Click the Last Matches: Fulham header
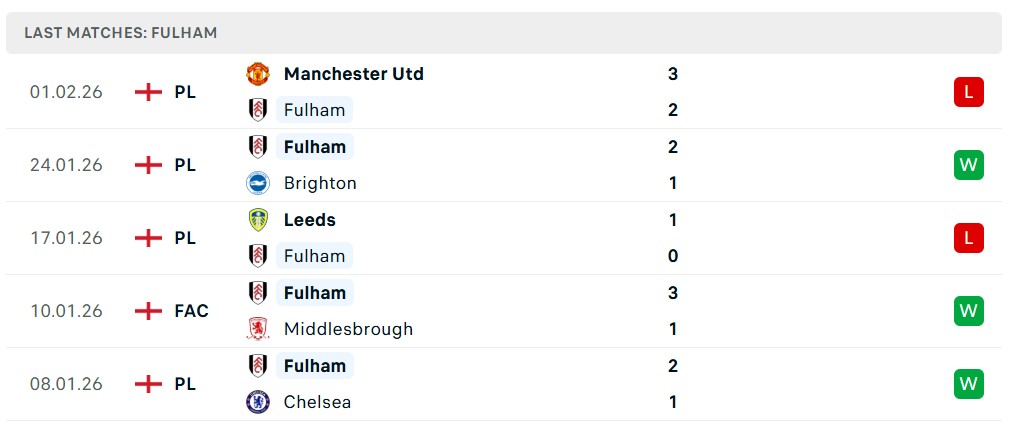 [121, 33]
